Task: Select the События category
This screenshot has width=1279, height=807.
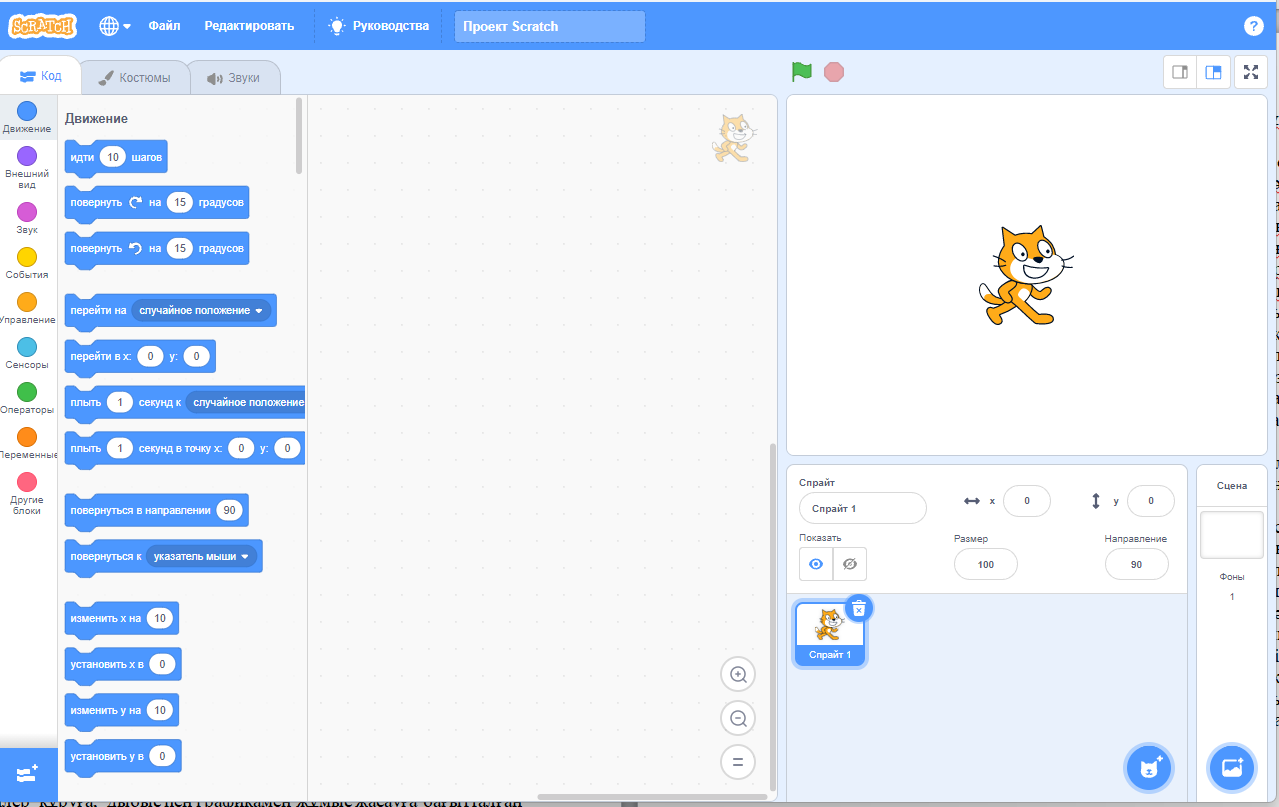Action: tap(27, 263)
